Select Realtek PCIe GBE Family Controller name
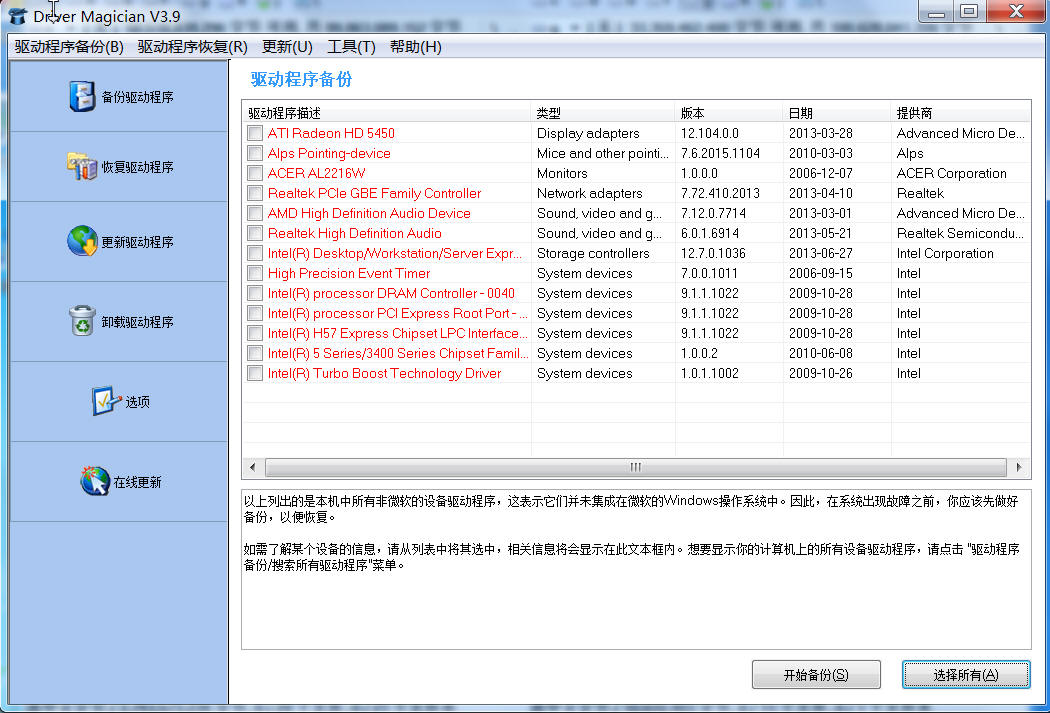Image resolution: width=1050 pixels, height=713 pixels. (374, 193)
